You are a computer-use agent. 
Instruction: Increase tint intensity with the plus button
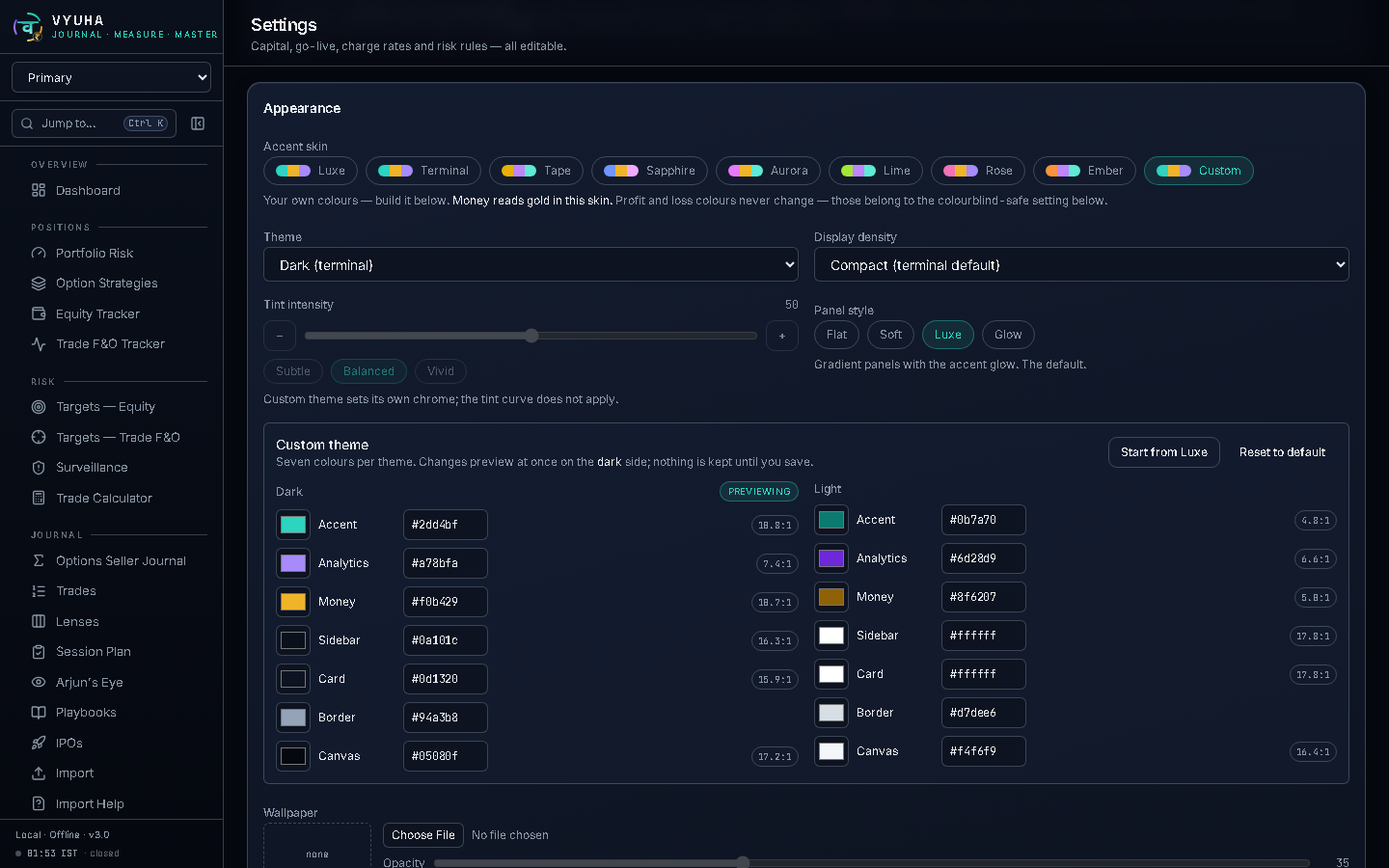pos(782,336)
